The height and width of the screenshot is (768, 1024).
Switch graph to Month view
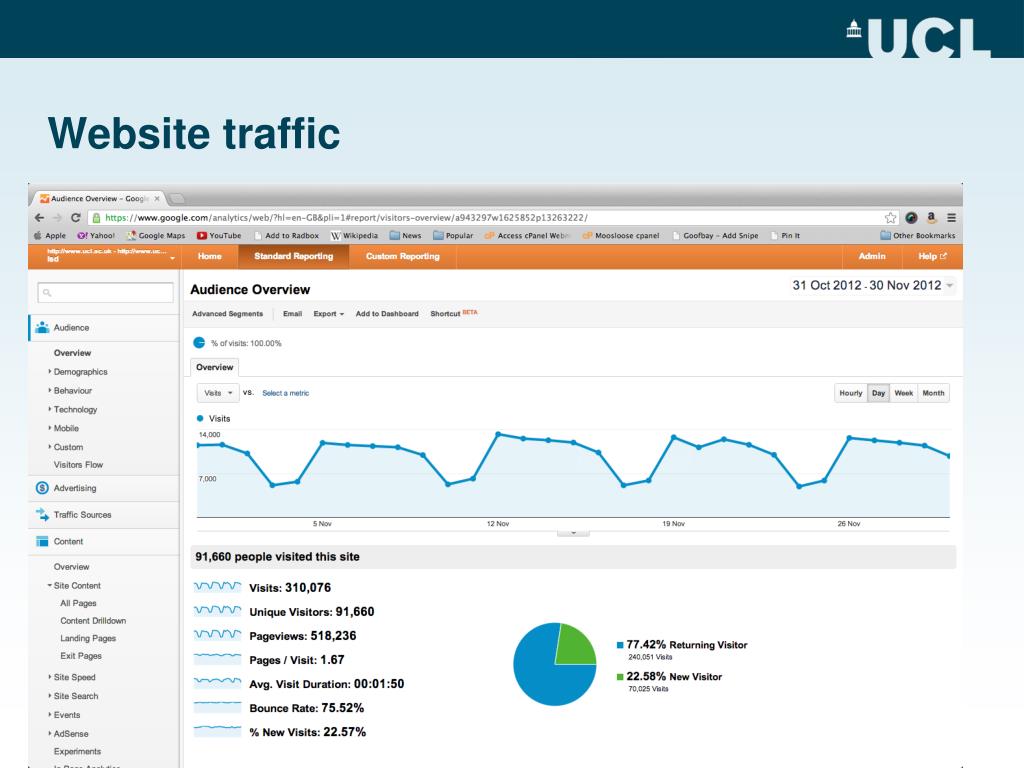(933, 393)
